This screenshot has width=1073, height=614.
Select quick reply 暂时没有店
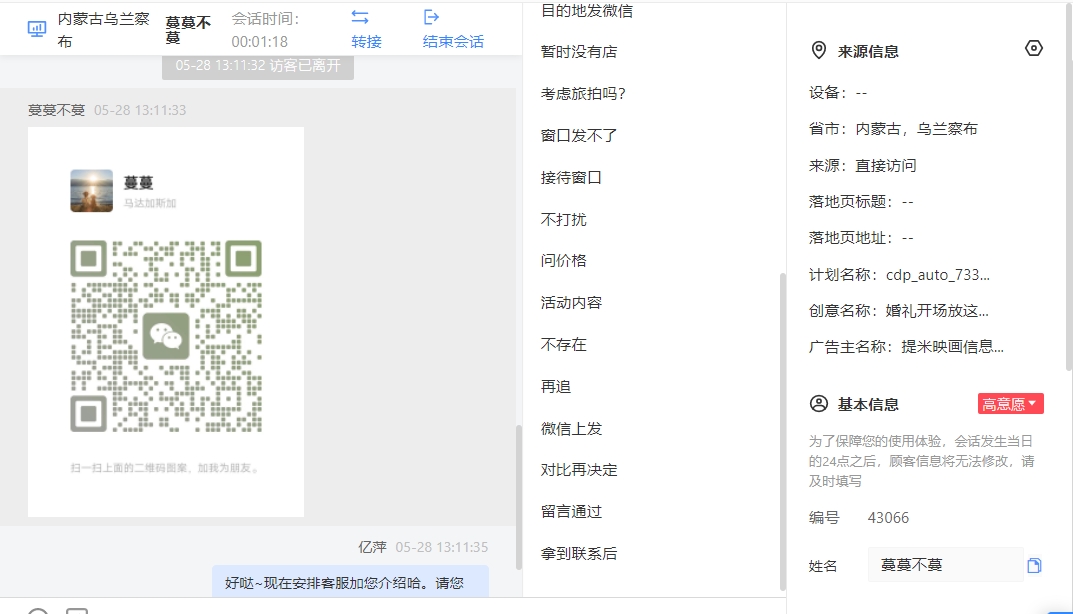click(579, 52)
